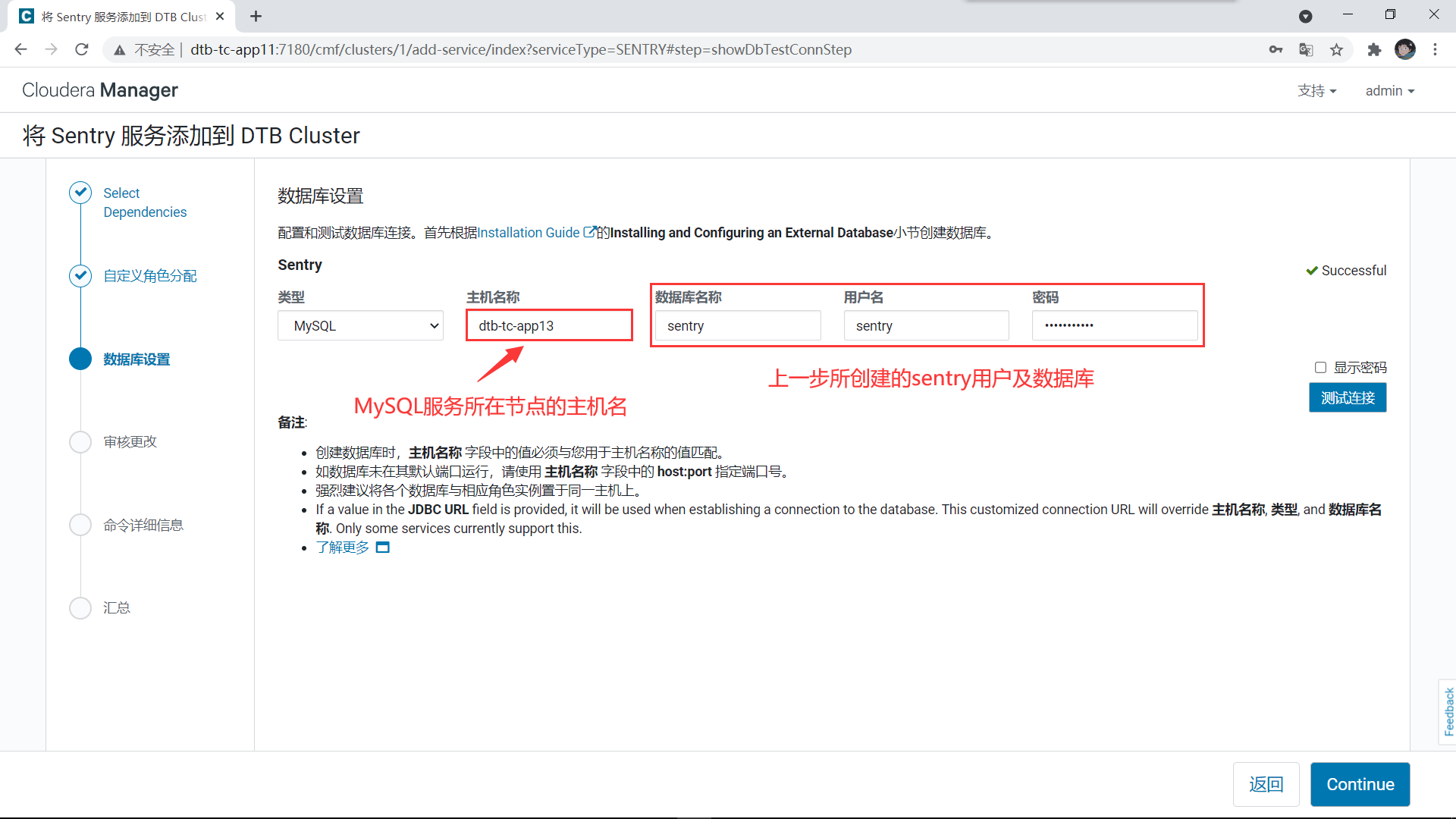Click the 数据库名称 database name field

tap(738, 325)
